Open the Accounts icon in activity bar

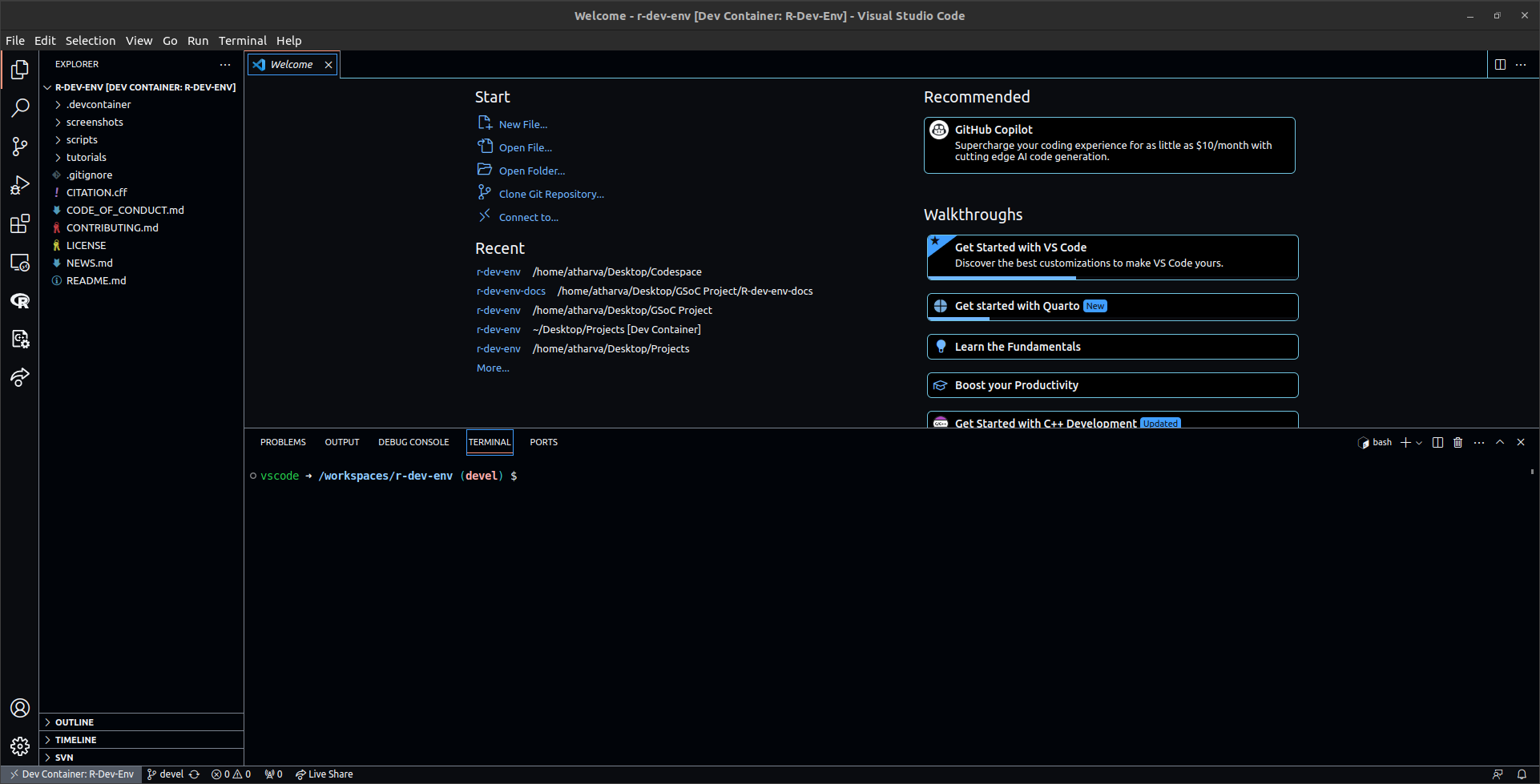(20, 708)
